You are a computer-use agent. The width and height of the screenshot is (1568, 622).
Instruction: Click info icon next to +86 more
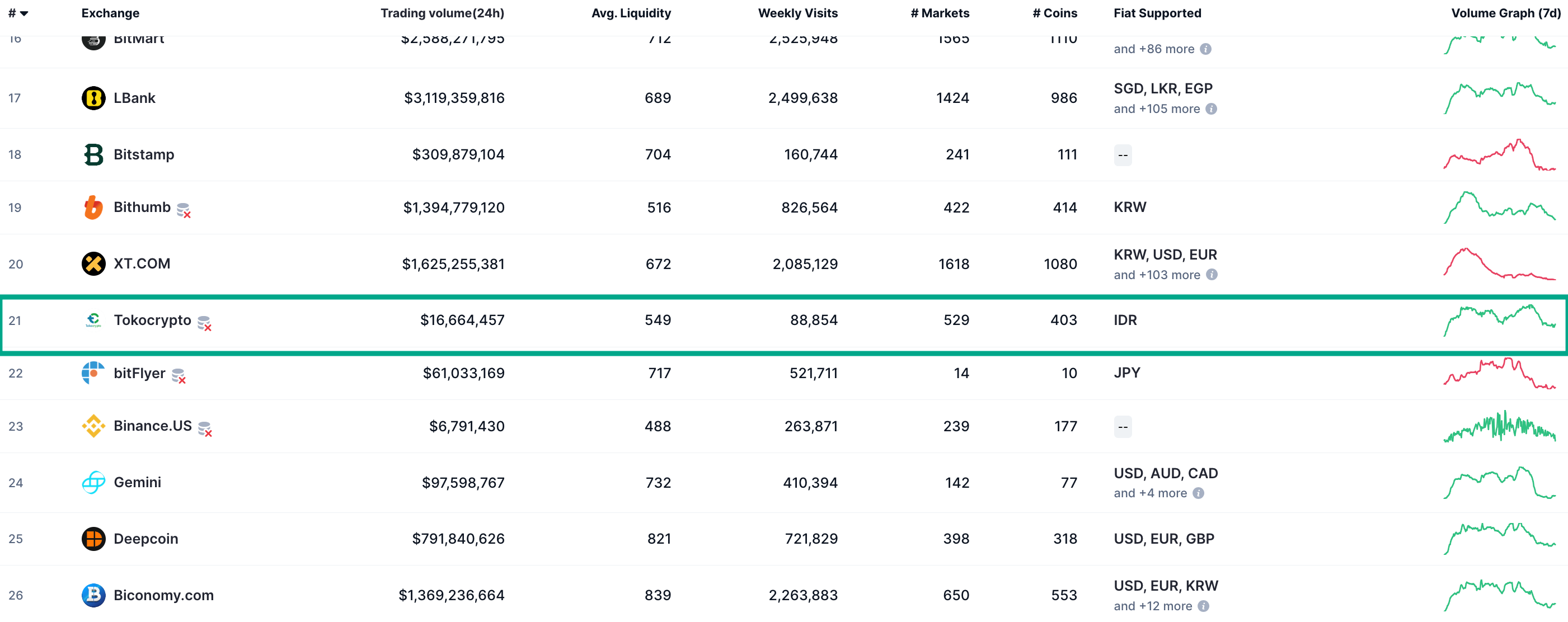(1205, 49)
